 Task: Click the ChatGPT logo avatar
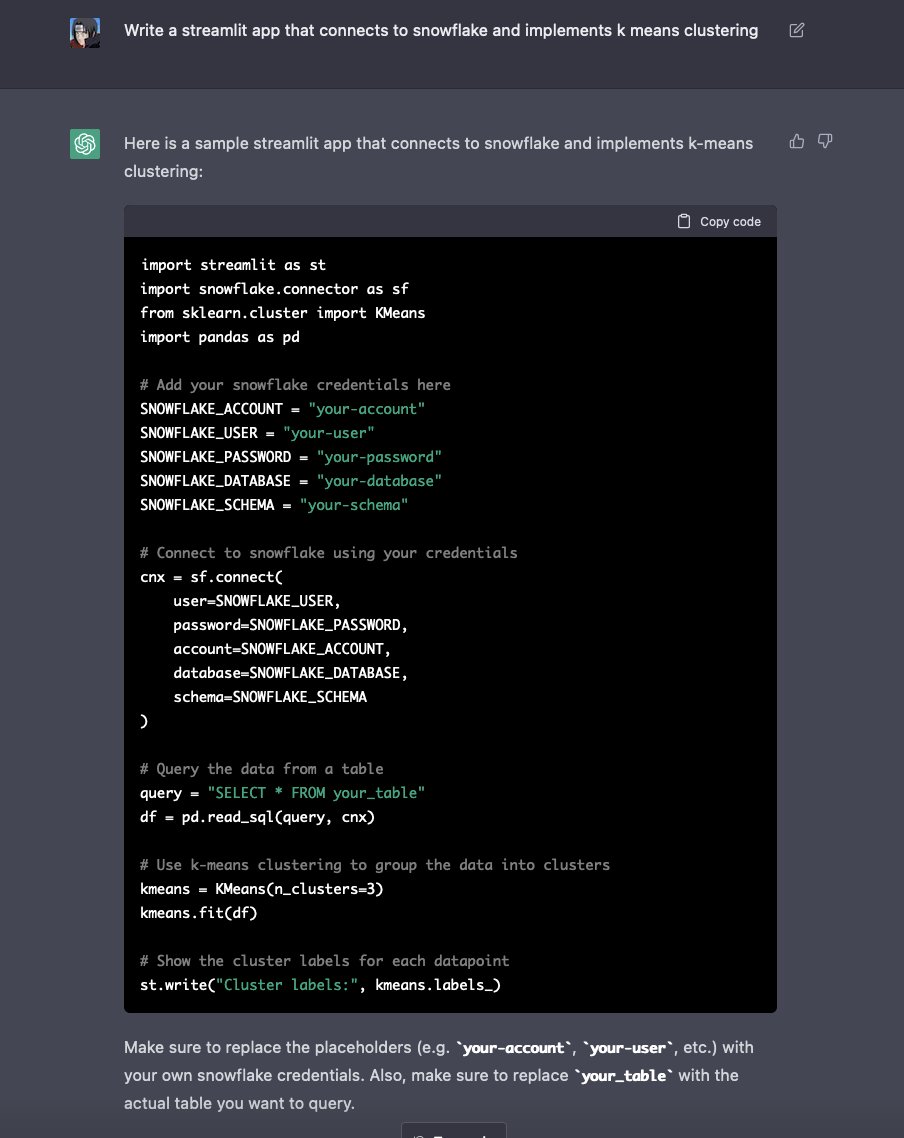(x=85, y=144)
